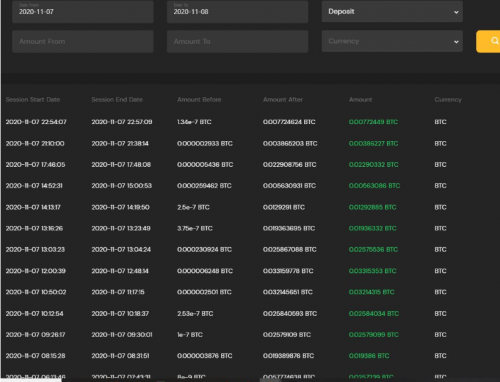Screen dimensions: 500x382
Task: Click green amount 0.01936332 BTC
Action: point(372,228)
